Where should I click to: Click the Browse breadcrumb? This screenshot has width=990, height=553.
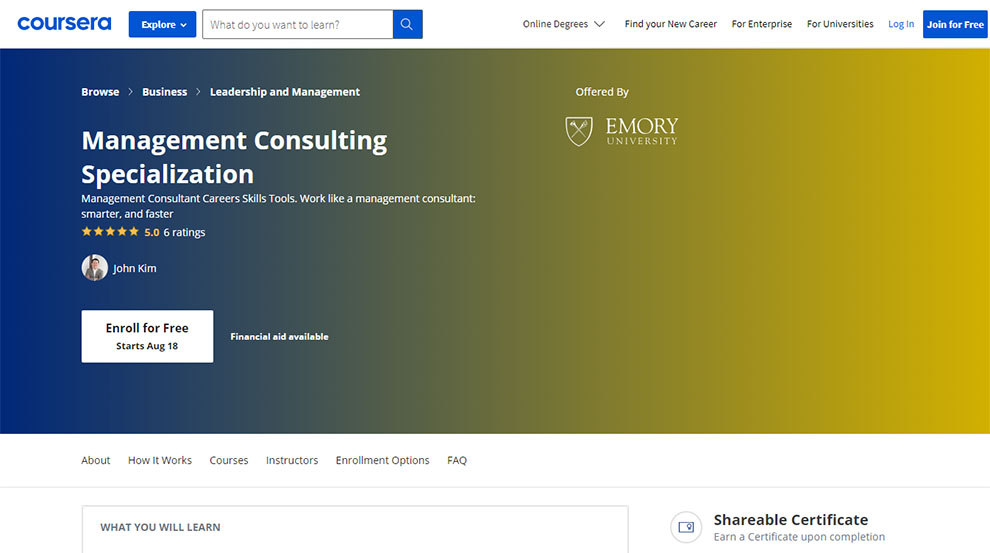click(x=100, y=92)
